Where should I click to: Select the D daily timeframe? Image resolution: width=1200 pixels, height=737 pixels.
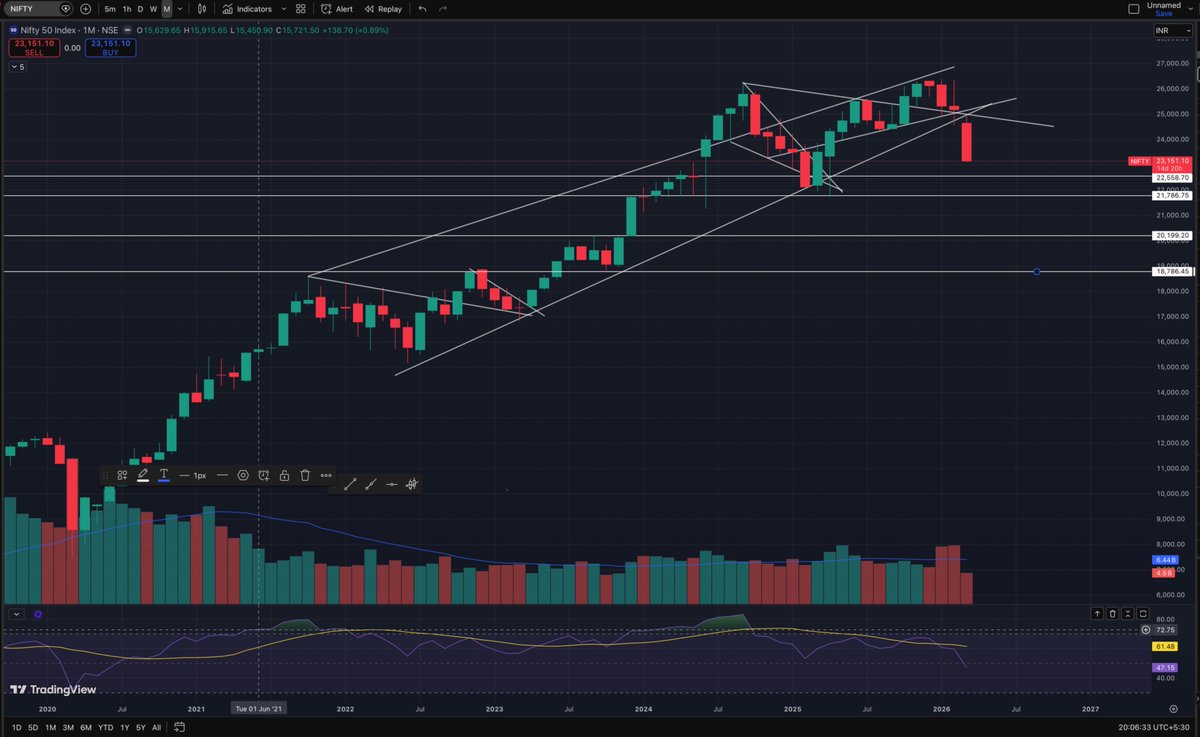[140, 9]
